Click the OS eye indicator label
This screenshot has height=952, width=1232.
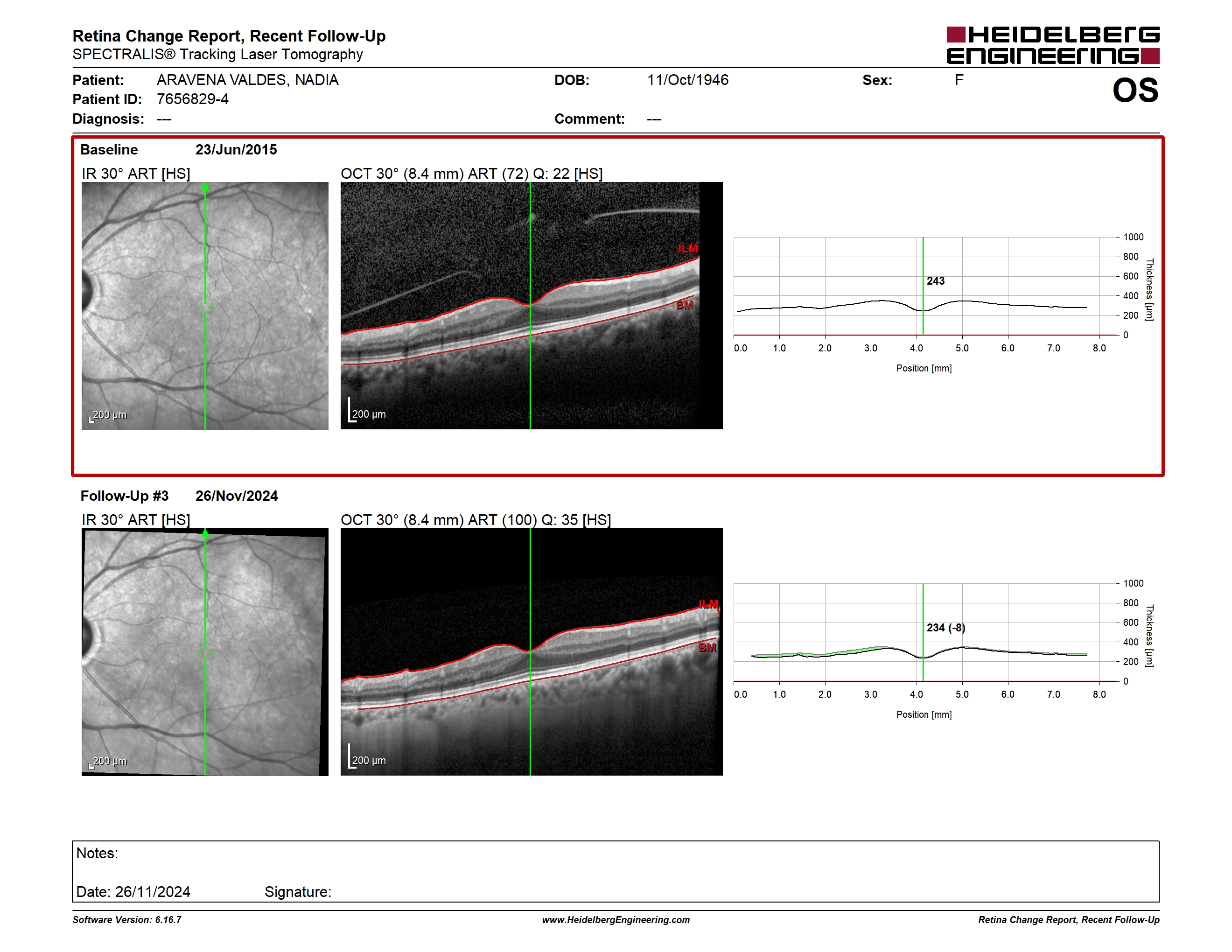tap(1135, 90)
